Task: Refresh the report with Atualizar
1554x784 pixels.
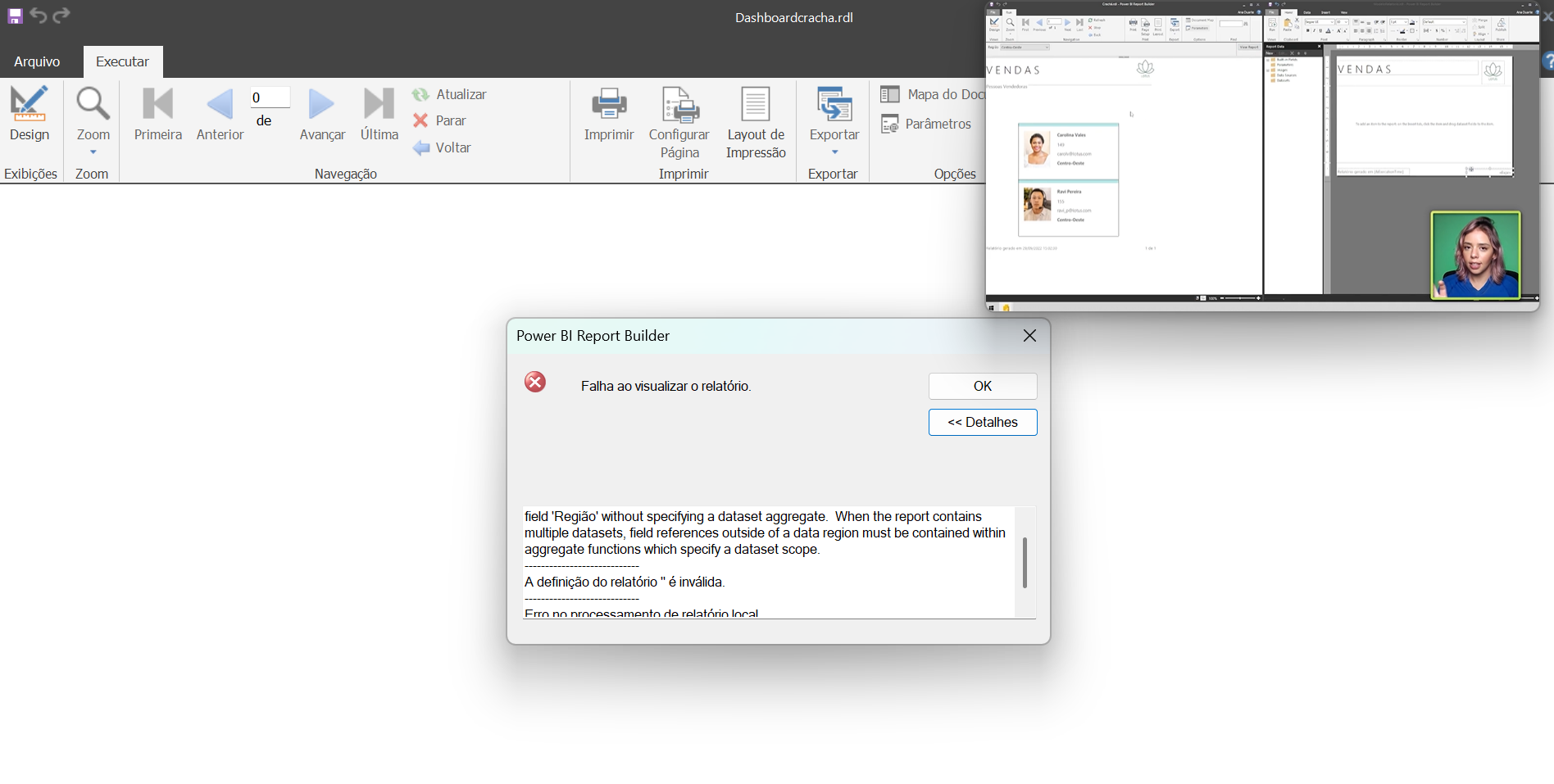Action: pos(449,94)
